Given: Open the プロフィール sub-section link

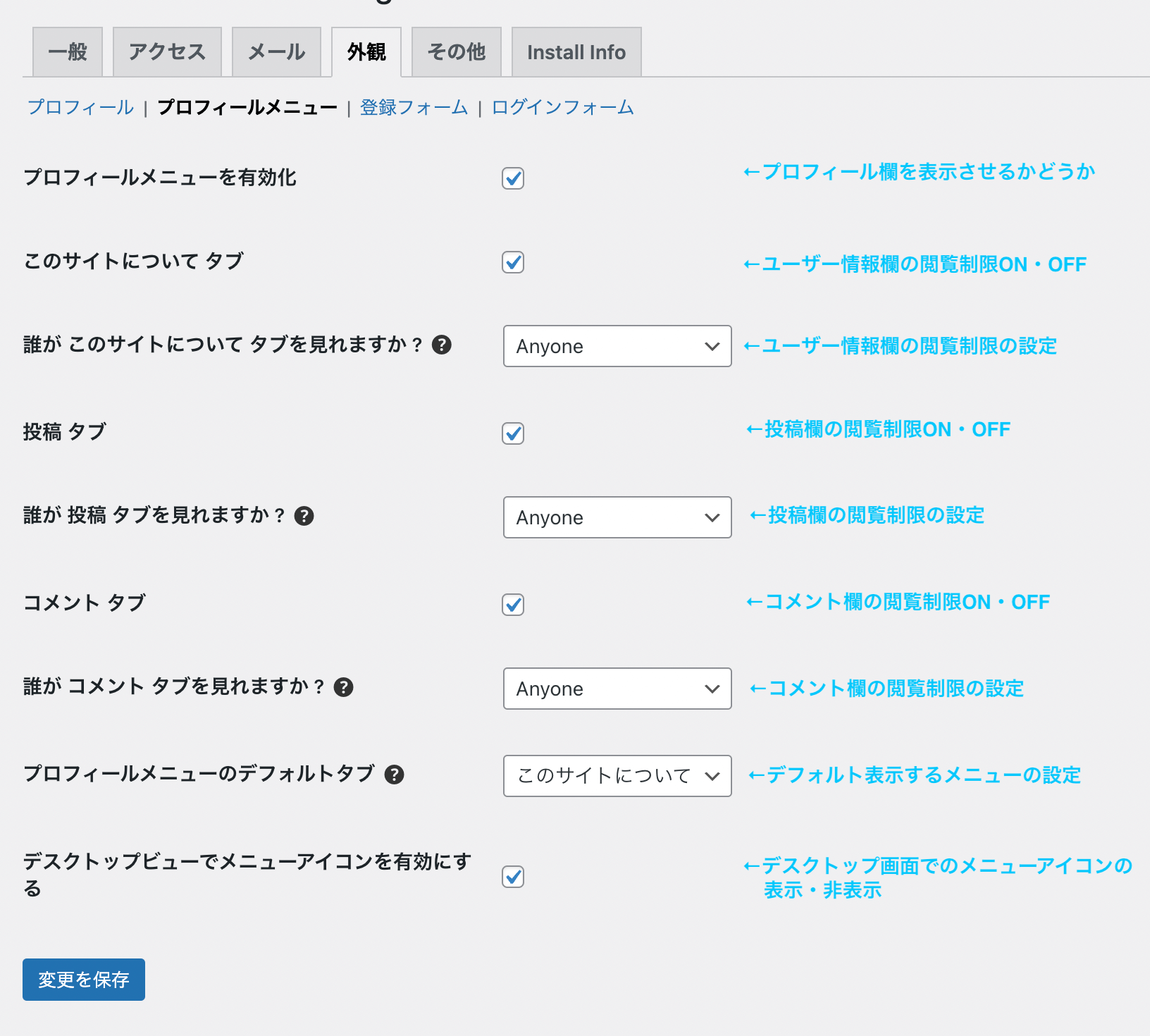Looking at the screenshot, I should coord(80,107).
